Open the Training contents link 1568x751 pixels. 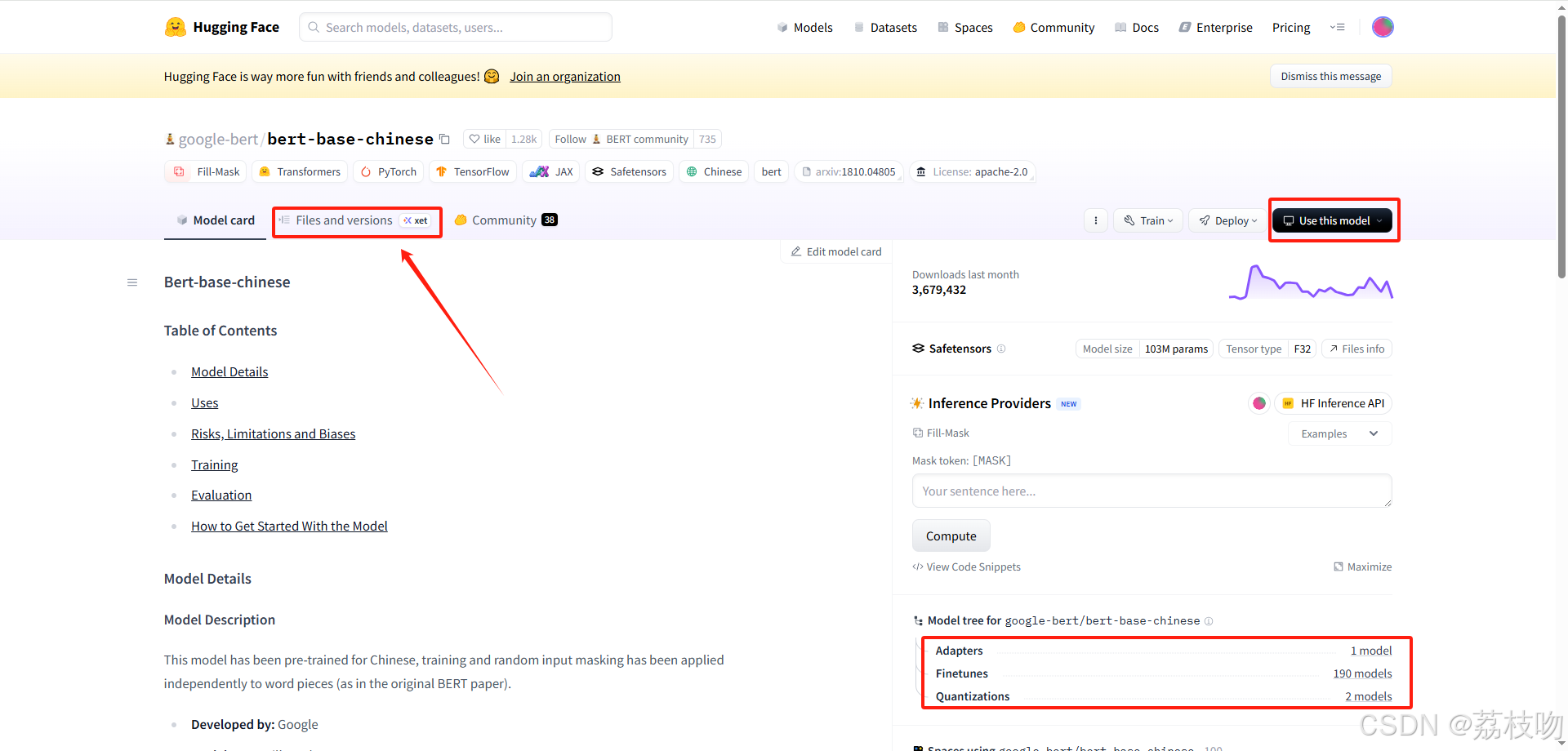215,464
